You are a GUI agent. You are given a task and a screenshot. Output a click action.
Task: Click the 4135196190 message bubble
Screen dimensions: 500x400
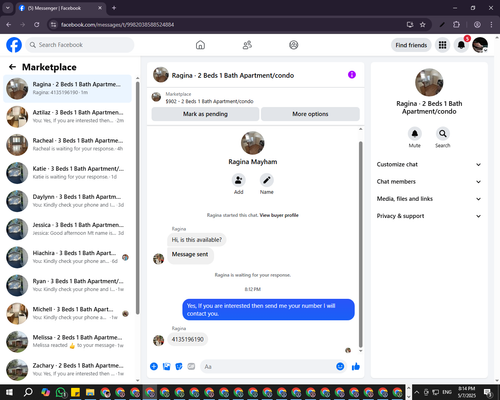[188, 340]
